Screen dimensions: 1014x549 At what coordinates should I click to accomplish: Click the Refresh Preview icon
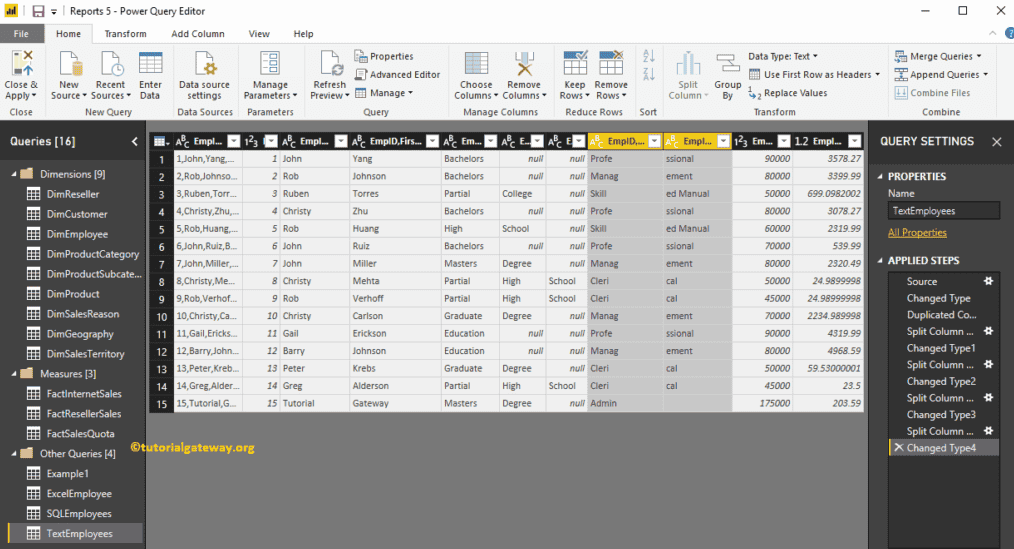coord(330,64)
